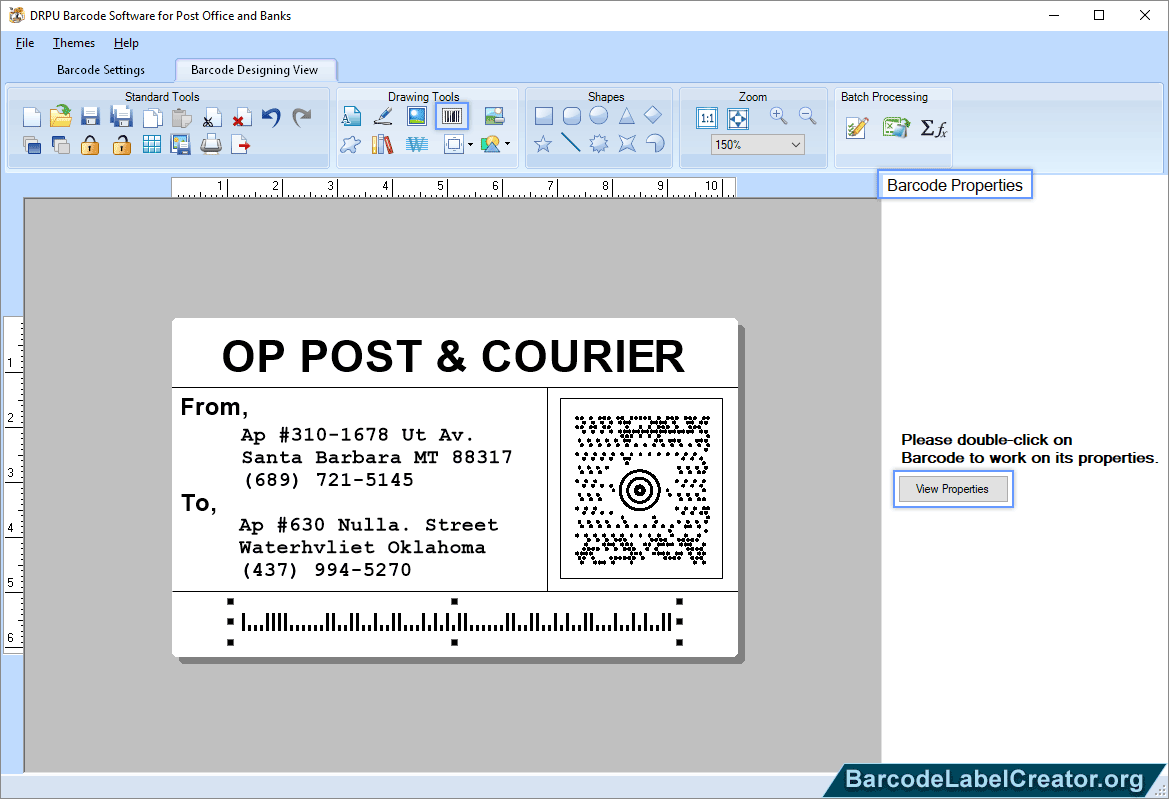This screenshot has height=799, width=1169.
Task: Open the Help menu
Action: click(x=126, y=43)
